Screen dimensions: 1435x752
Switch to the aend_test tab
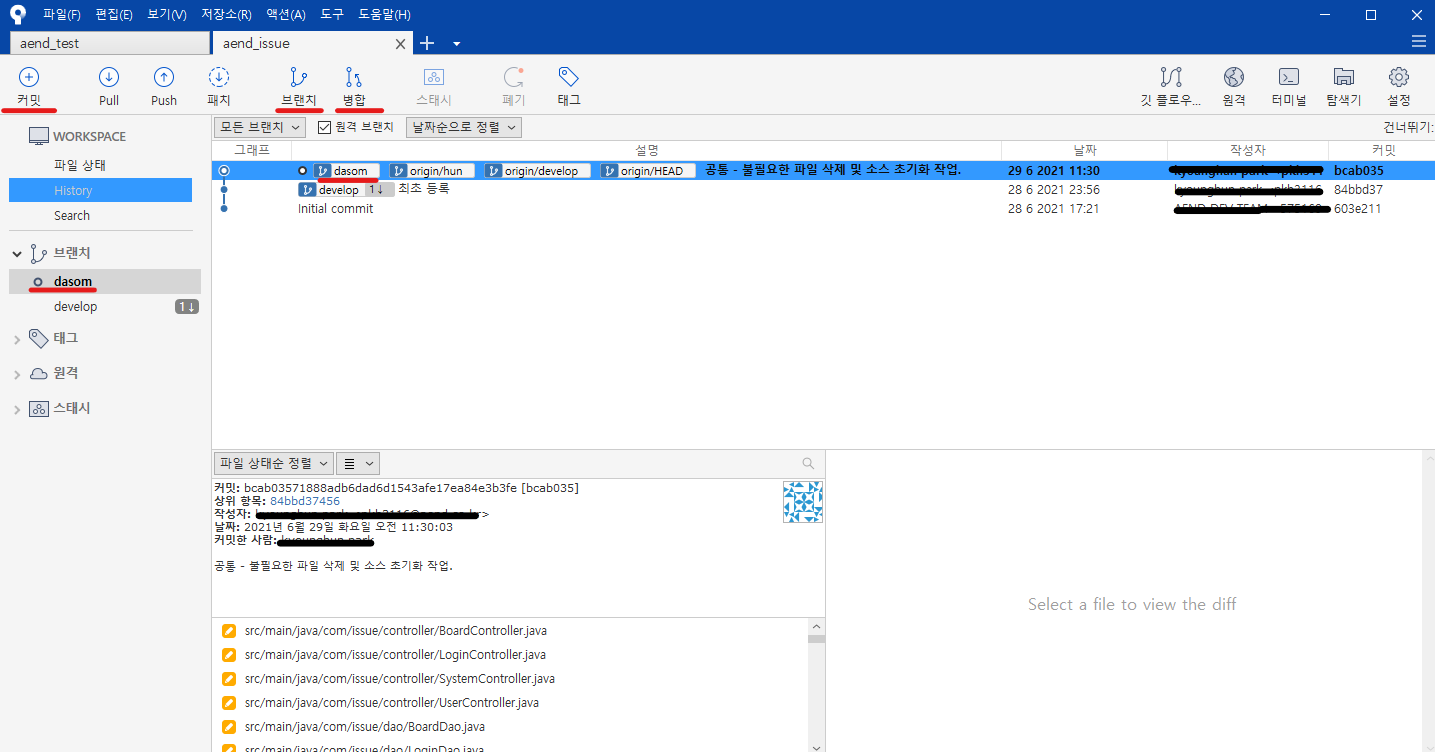click(108, 43)
